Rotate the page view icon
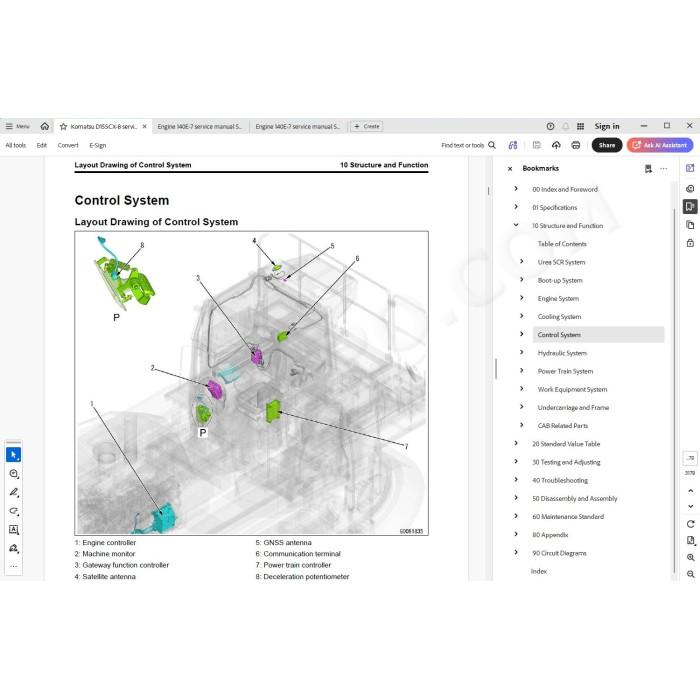Viewport: 700px width, 700px height. coord(691,524)
